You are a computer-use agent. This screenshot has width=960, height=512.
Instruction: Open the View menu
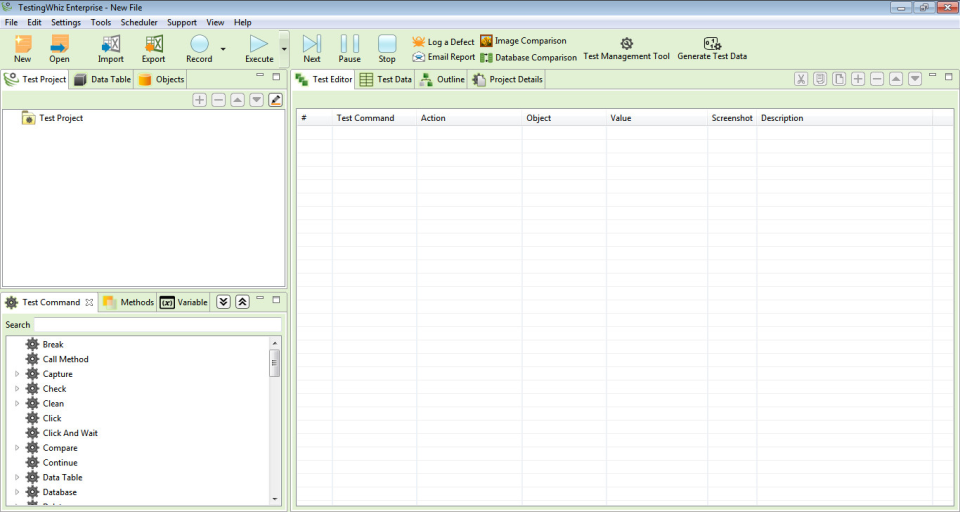(x=215, y=22)
